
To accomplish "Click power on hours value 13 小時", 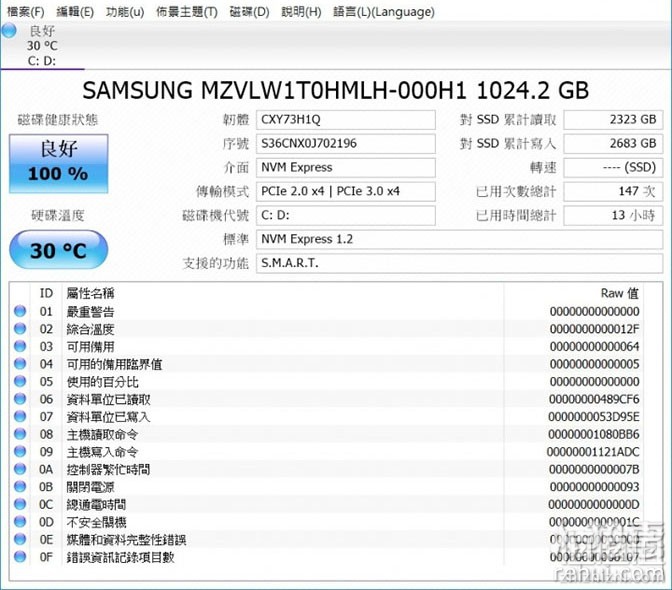I will [x=613, y=215].
